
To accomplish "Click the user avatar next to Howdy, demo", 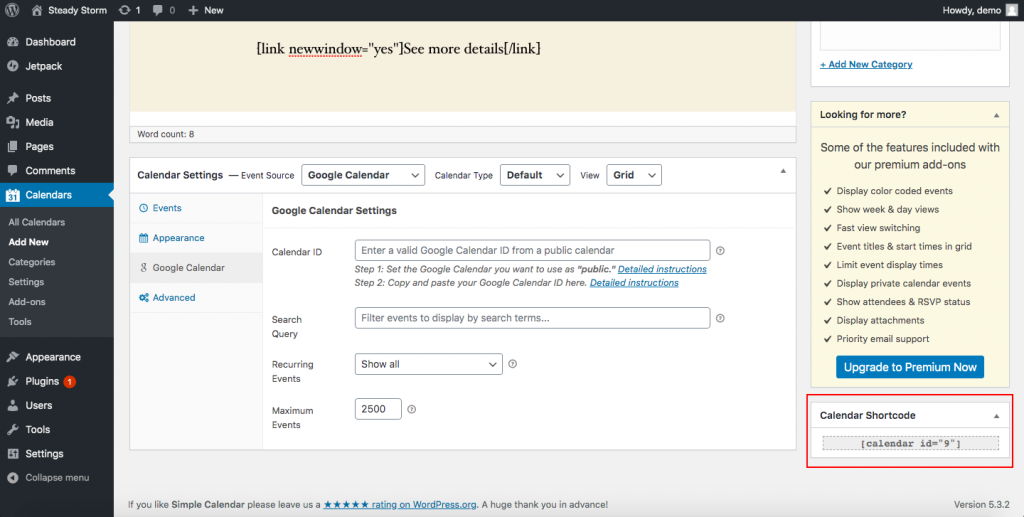I will [1012, 10].
